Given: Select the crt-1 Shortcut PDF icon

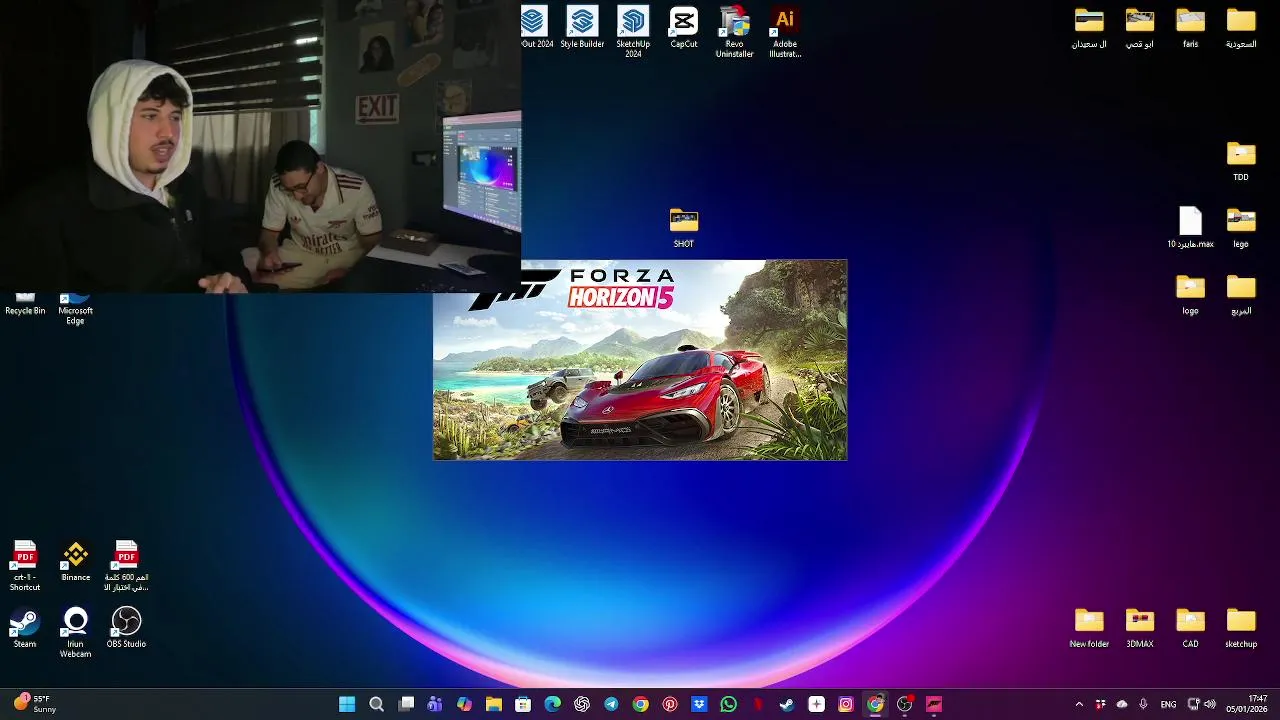Looking at the screenshot, I should [x=25, y=566].
